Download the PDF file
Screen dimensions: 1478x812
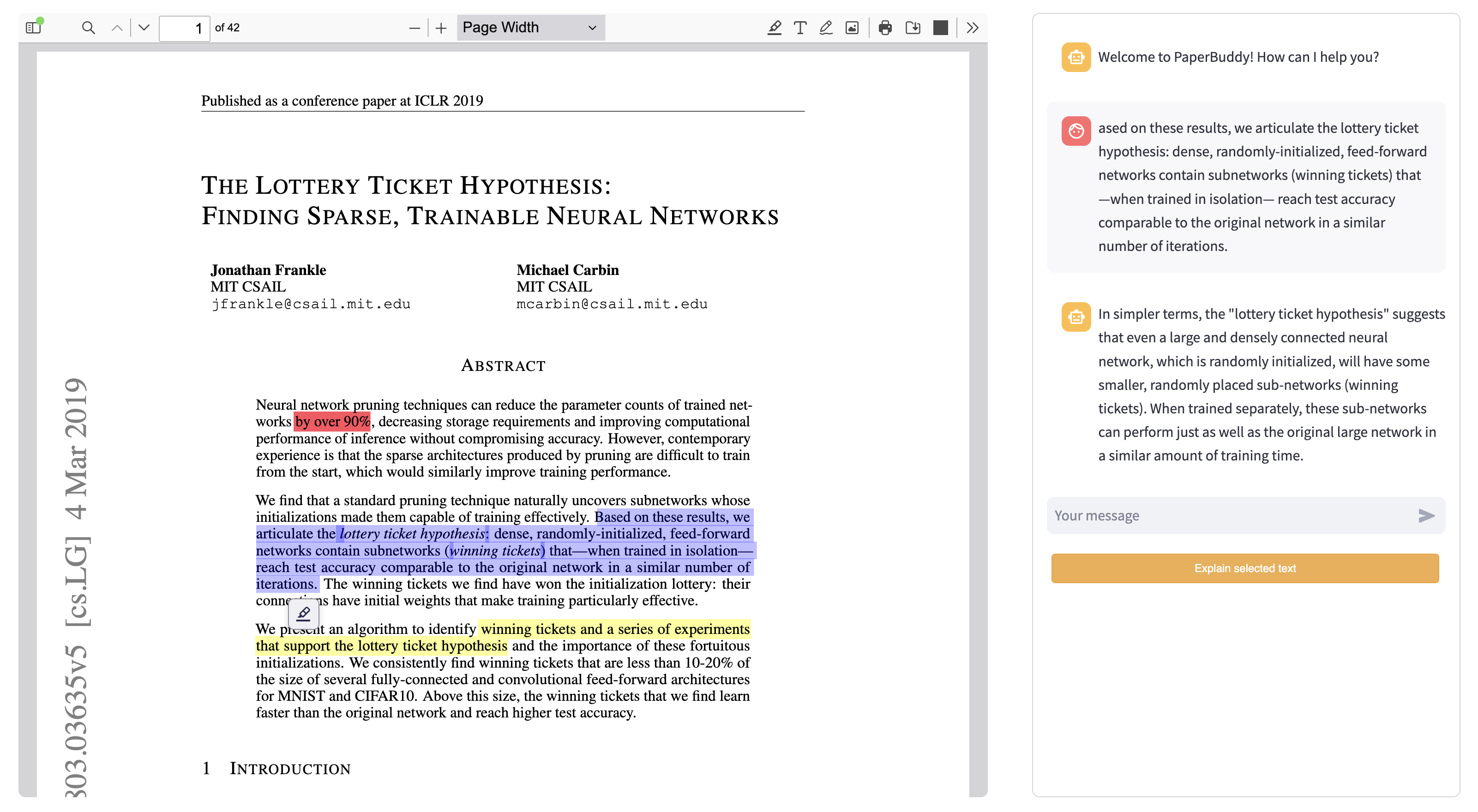pos(912,27)
